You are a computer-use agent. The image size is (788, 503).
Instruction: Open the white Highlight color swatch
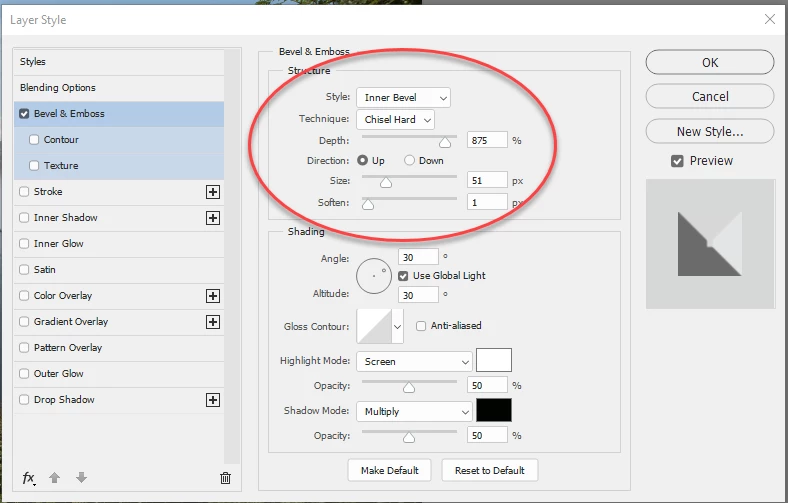494,360
